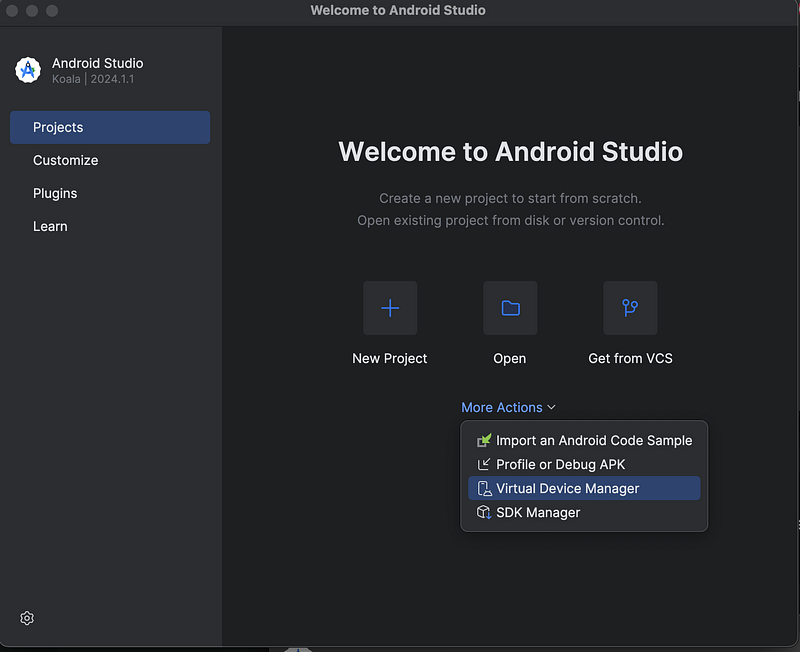Click the Welcome to Android Studio heading
Image resolution: width=800 pixels, height=652 pixels.
(510, 152)
